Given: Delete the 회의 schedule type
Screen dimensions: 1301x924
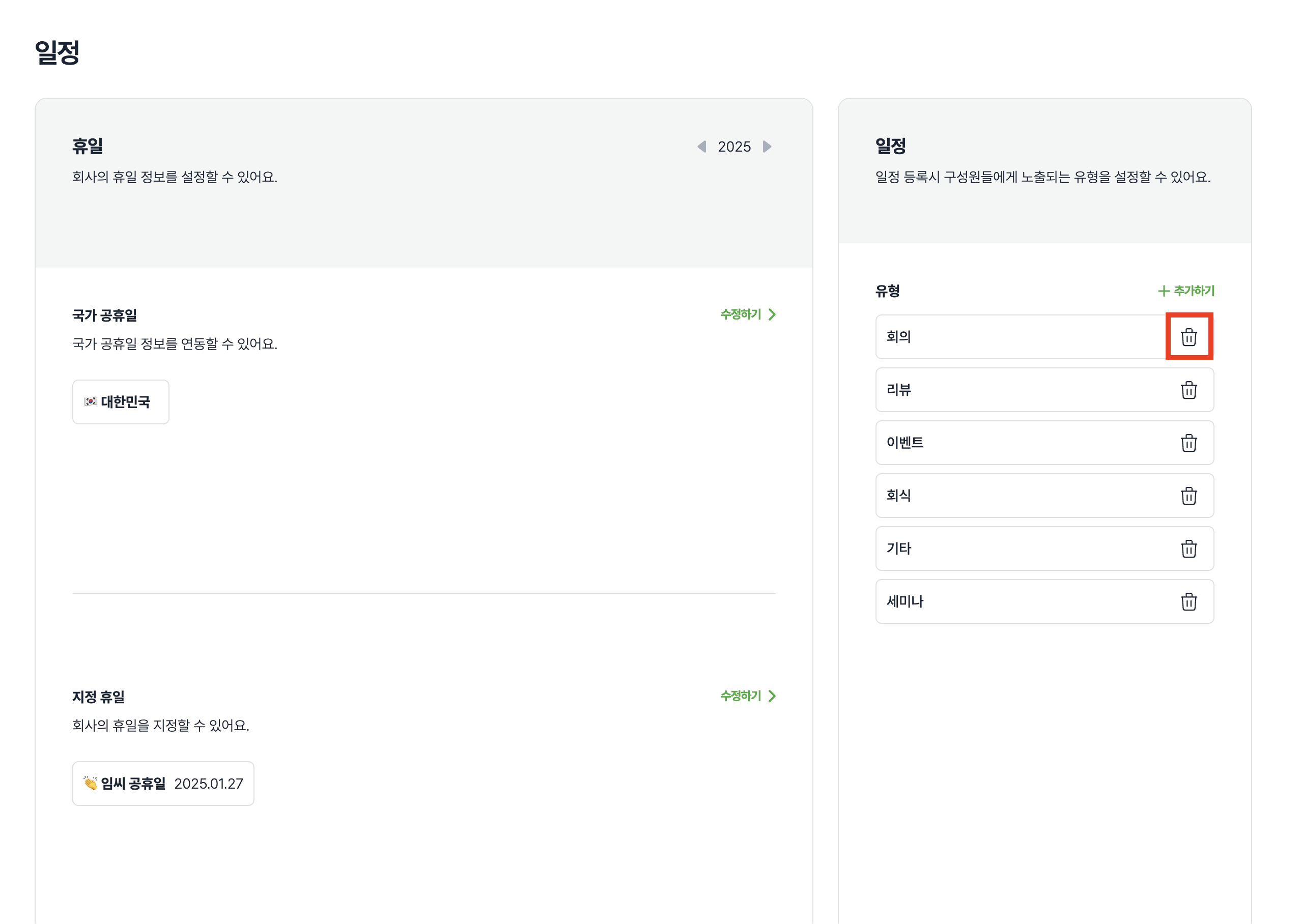Looking at the screenshot, I should click(1189, 337).
